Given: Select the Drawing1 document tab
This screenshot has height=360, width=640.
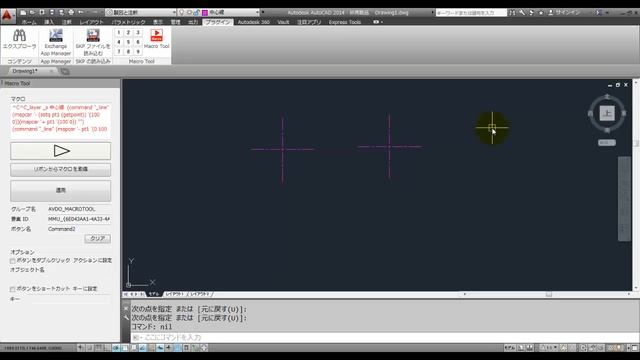Looking at the screenshot, I should [25, 71].
